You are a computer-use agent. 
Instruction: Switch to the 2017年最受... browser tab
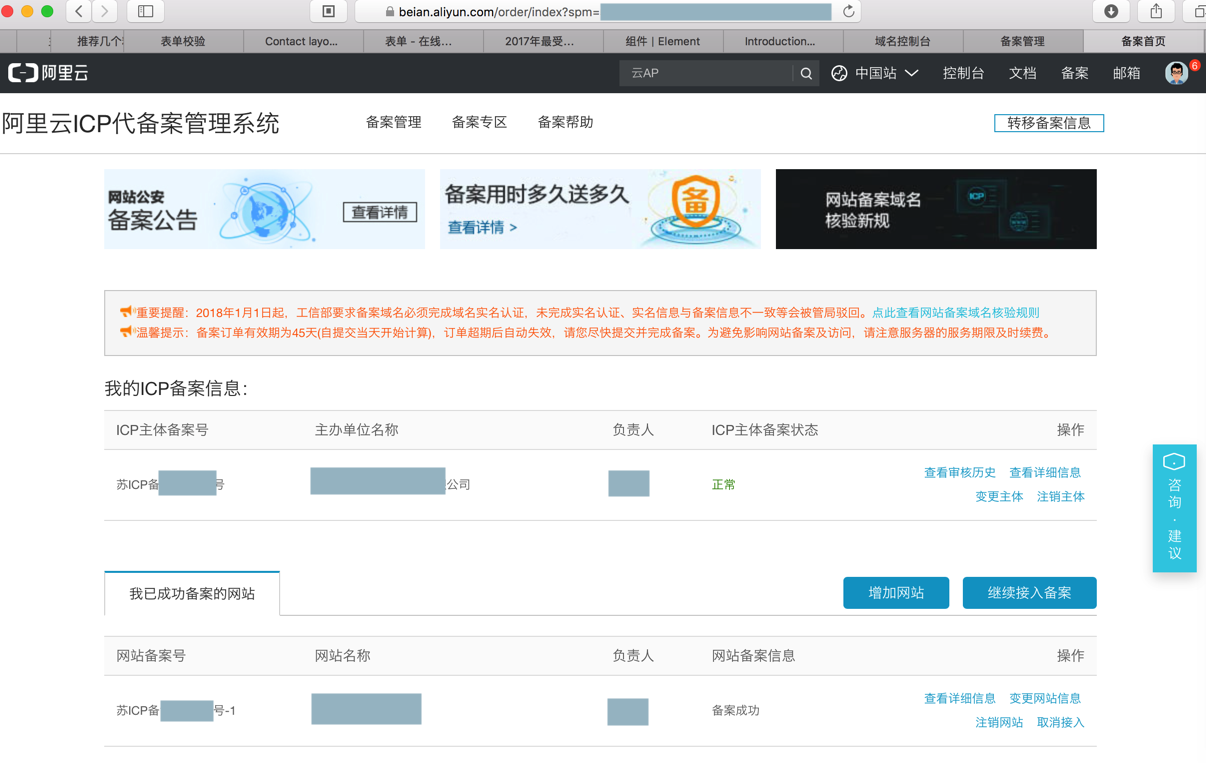click(x=540, y=41)
